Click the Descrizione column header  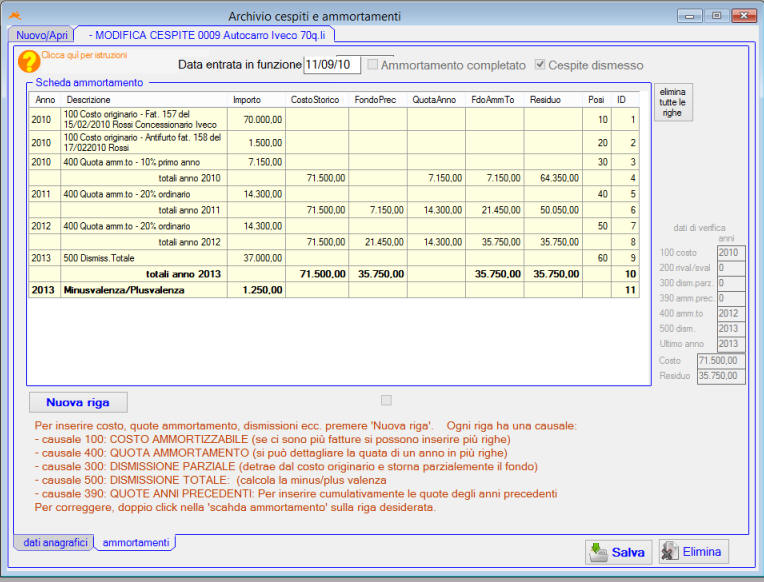point(144,99)
